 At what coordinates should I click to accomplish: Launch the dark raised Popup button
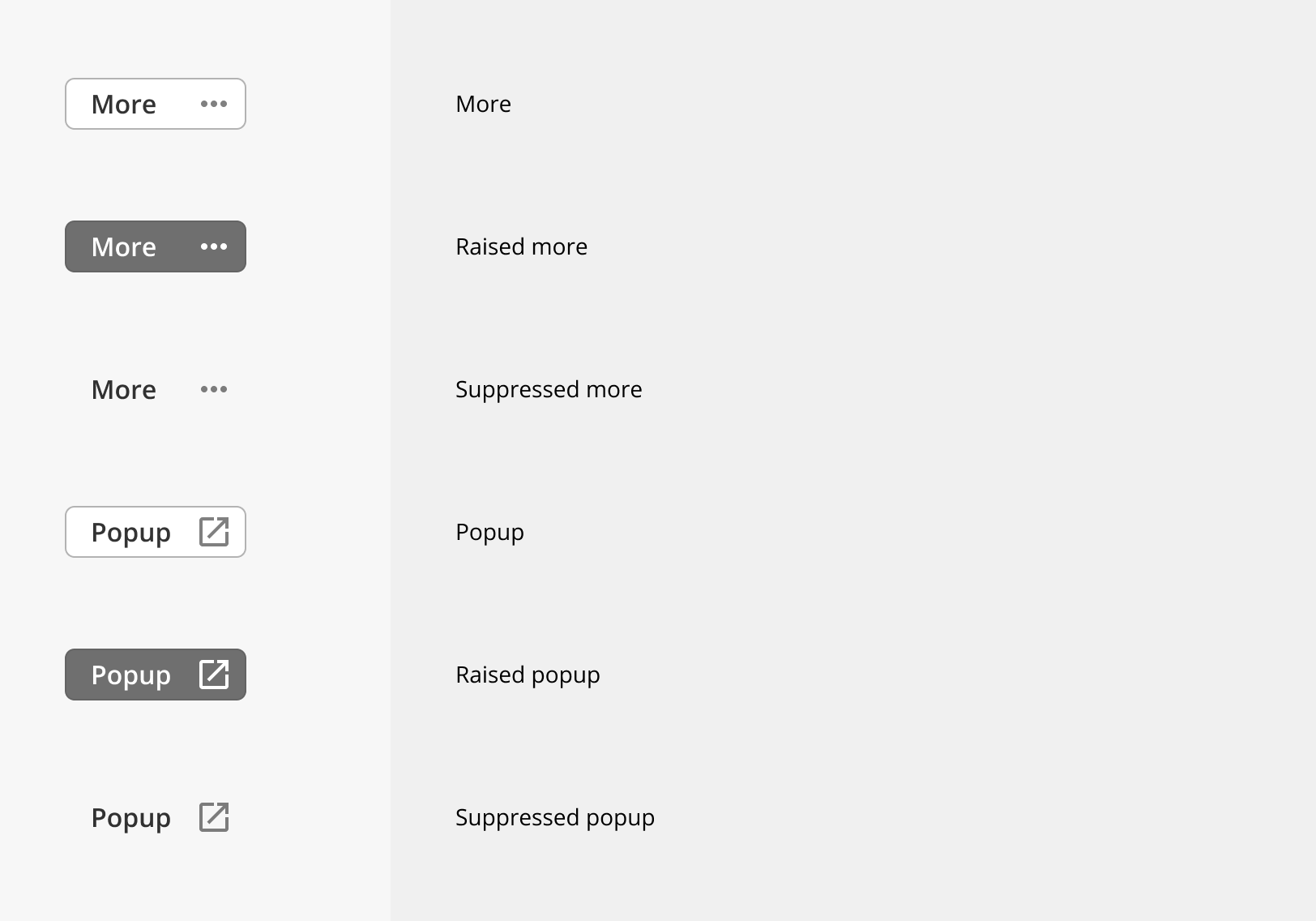(156, 675)
